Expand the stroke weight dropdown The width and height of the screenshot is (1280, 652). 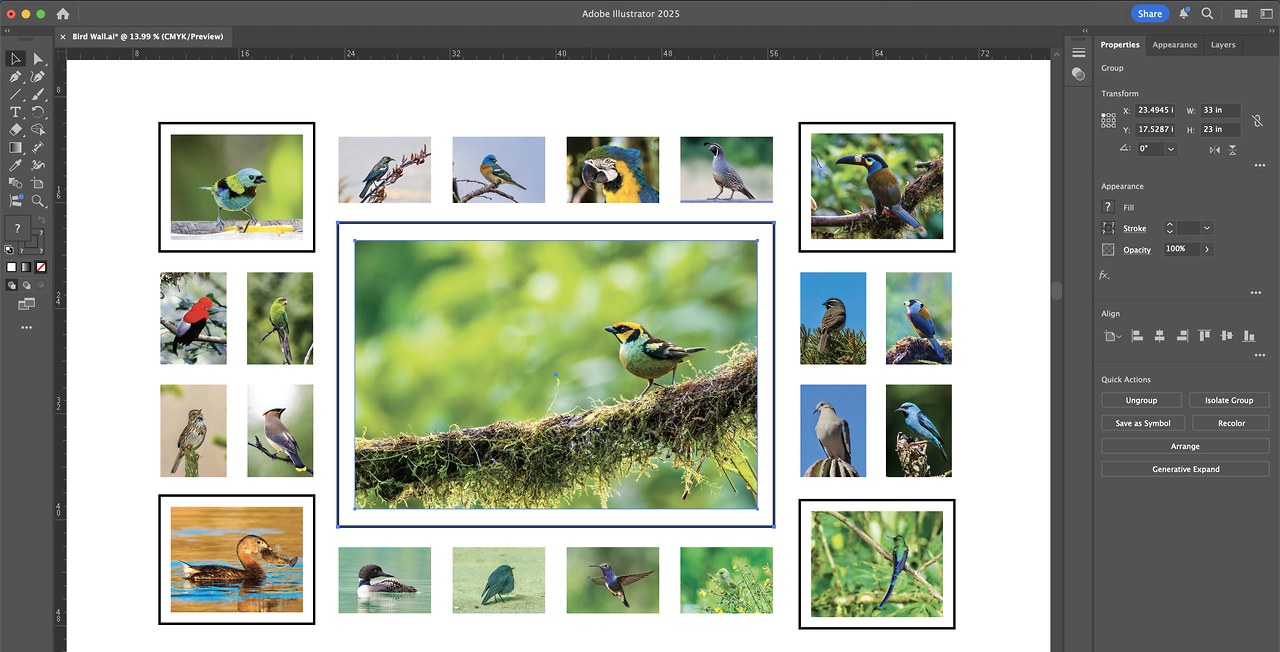(x=1207, y=228)
